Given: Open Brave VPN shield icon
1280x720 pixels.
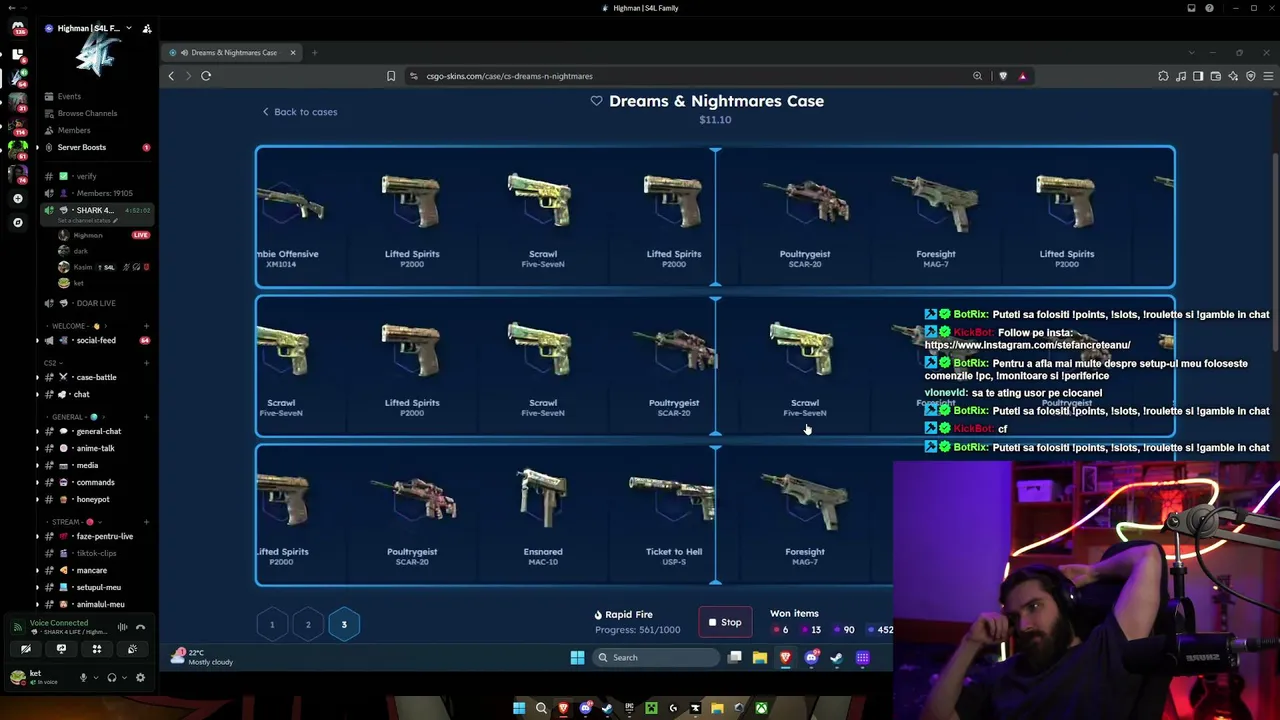Looking at the screenshot, I should (x=1250, y=76).
